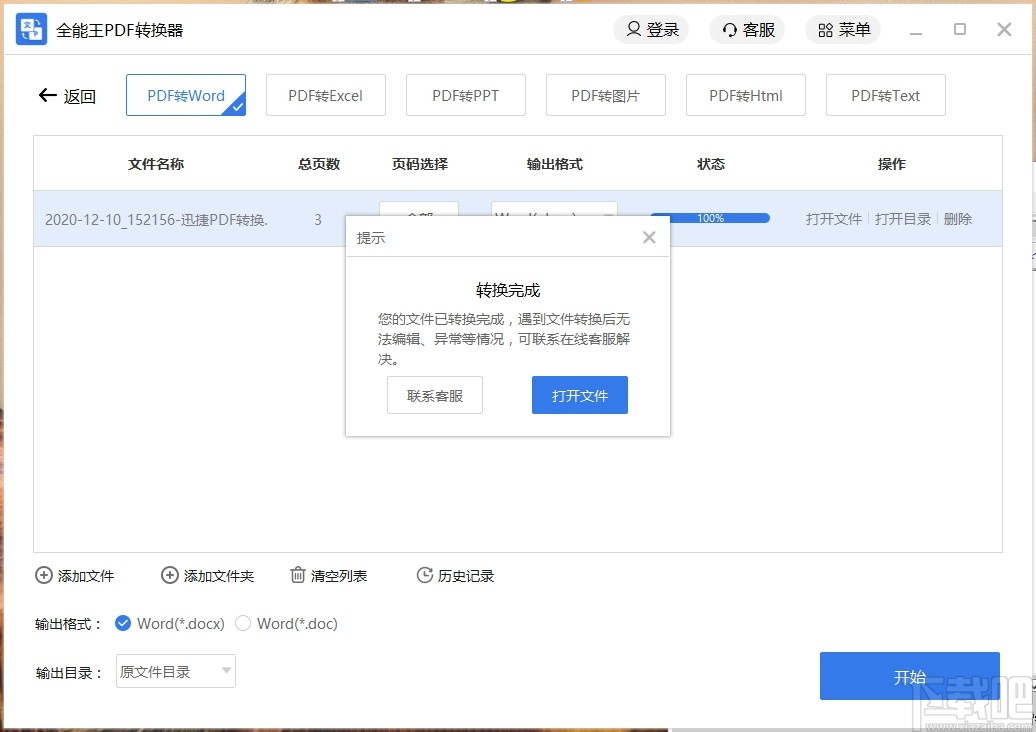This screenshot has width=1036, height=732.
Task: Click the 全能王PDF转换器 app logo icon
Action: (x=30, y=29)
